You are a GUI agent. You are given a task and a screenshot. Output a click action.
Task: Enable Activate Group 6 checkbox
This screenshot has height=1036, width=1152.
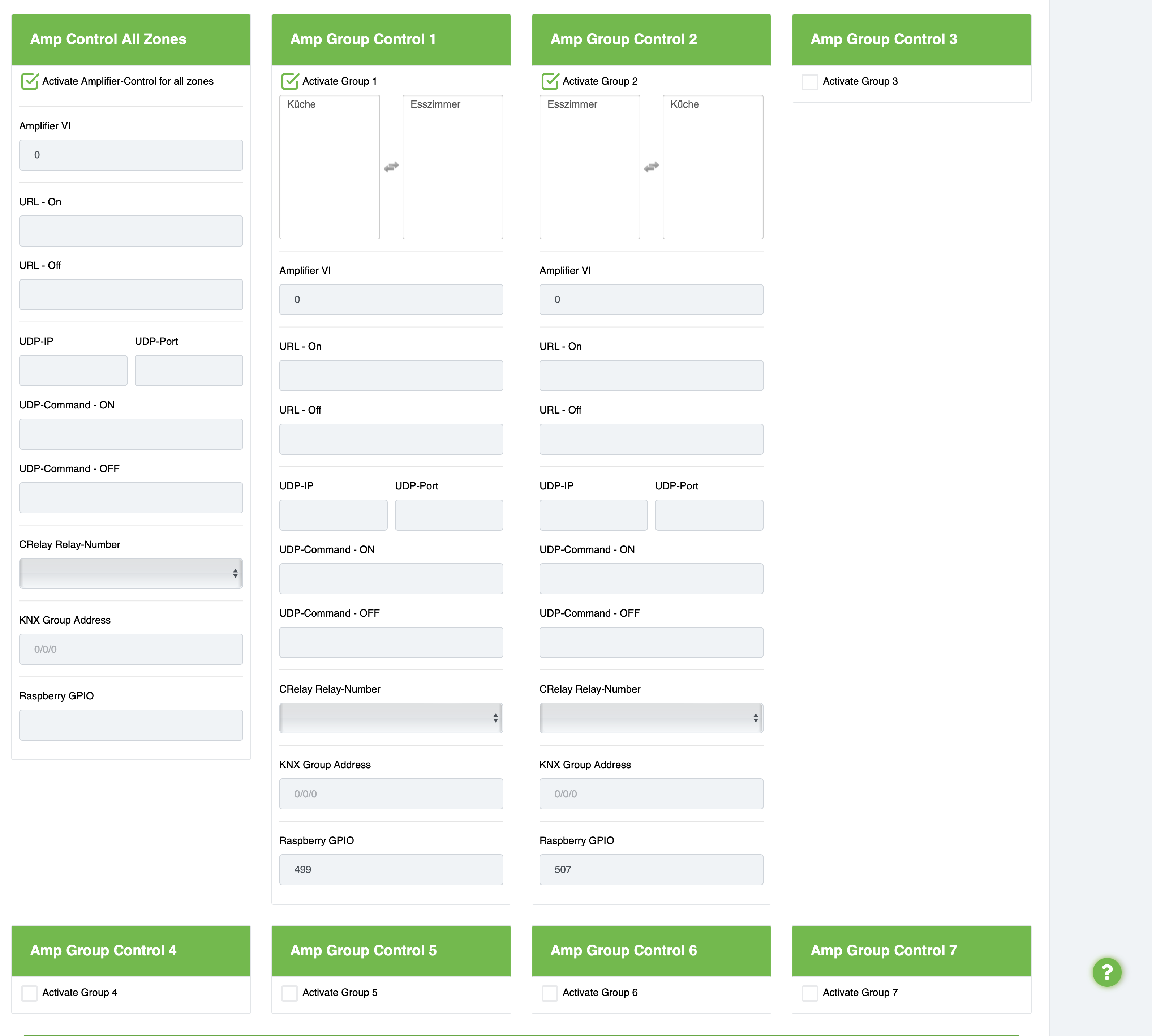550,993
